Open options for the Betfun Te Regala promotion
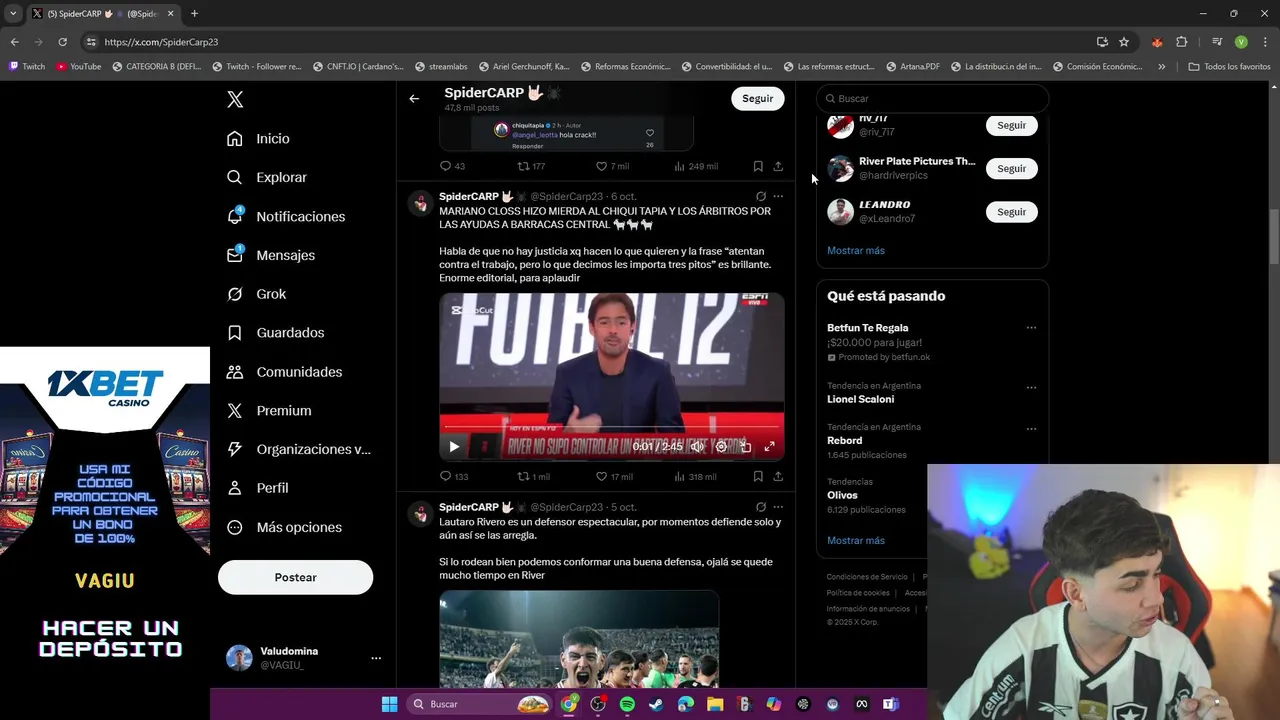Viewport: 1280px width, 720px height. [1031, 328]
